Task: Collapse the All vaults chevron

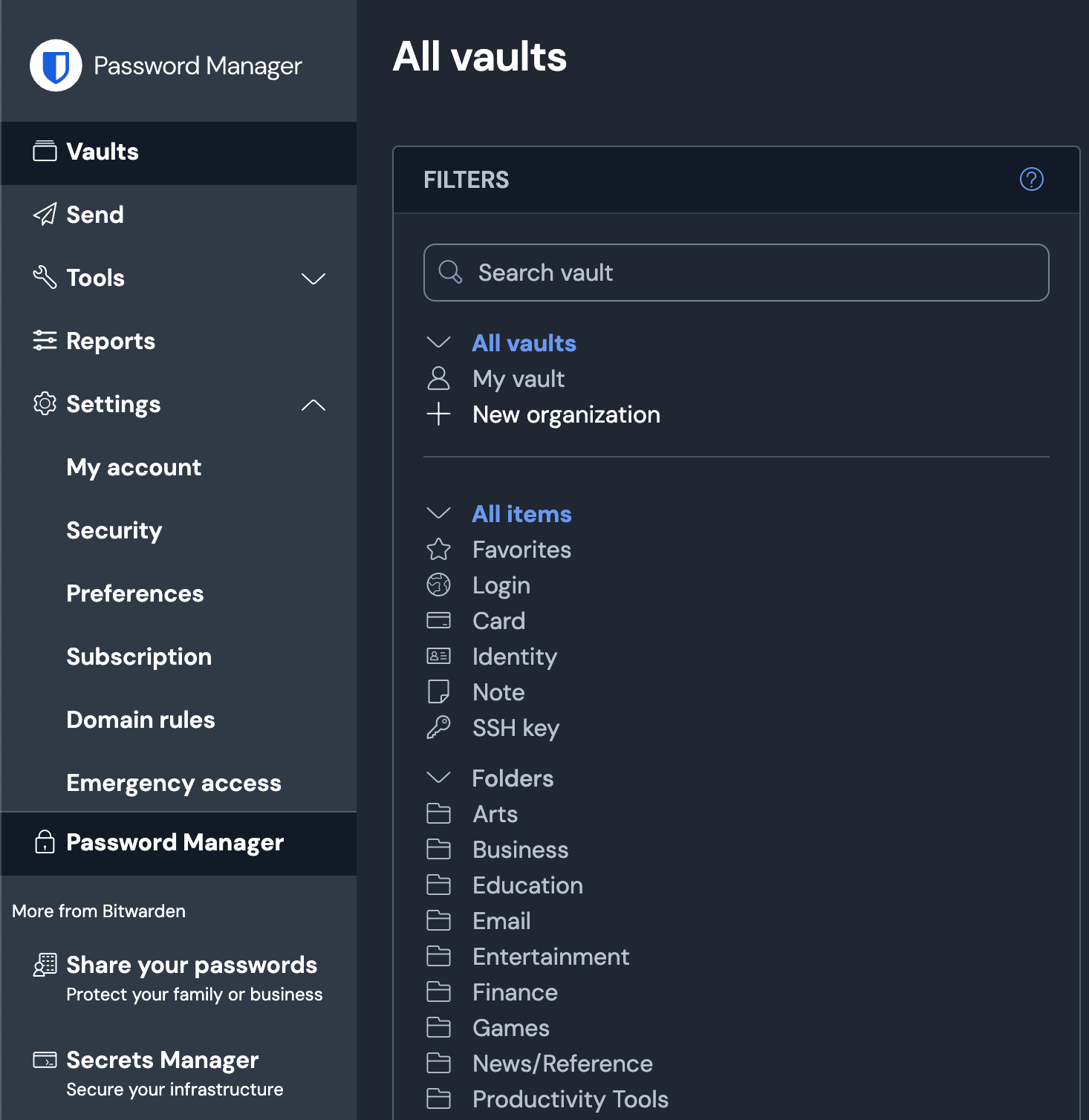Action: pyautogui.click(x=438, y=342)
